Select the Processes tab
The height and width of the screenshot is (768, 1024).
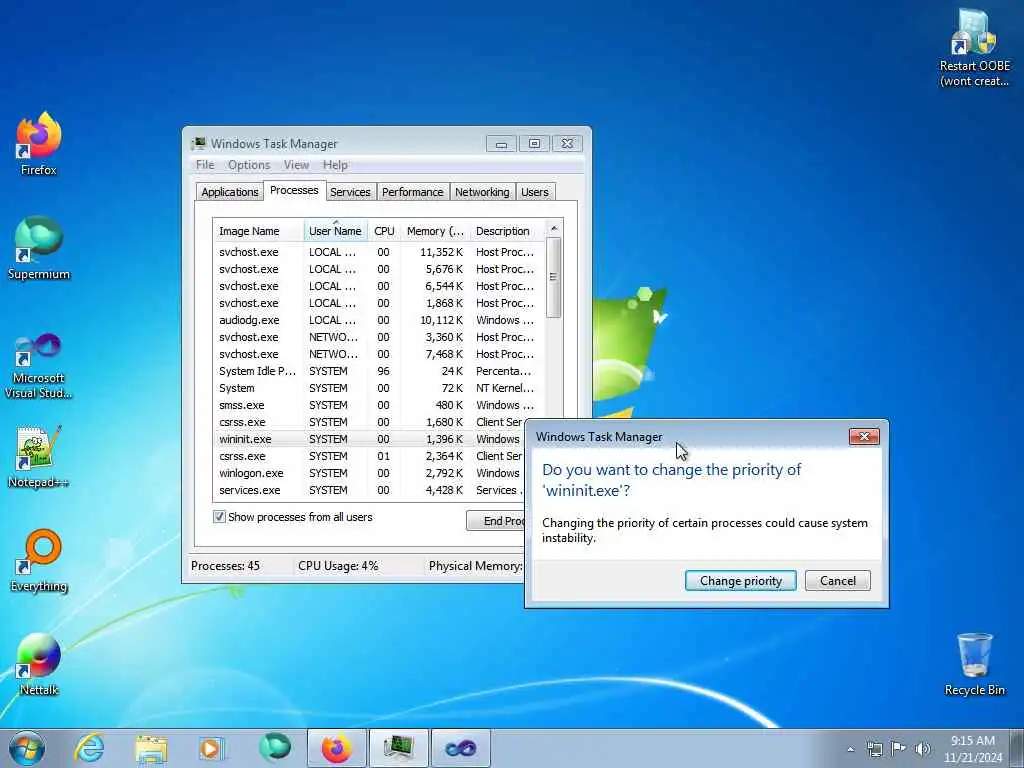(294, 190)
